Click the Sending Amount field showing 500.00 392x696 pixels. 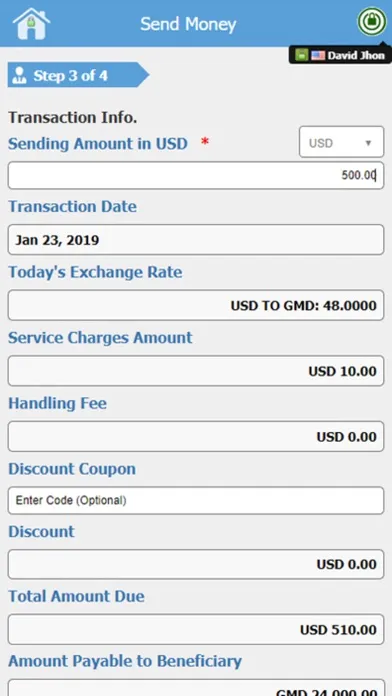pos(196,175)
